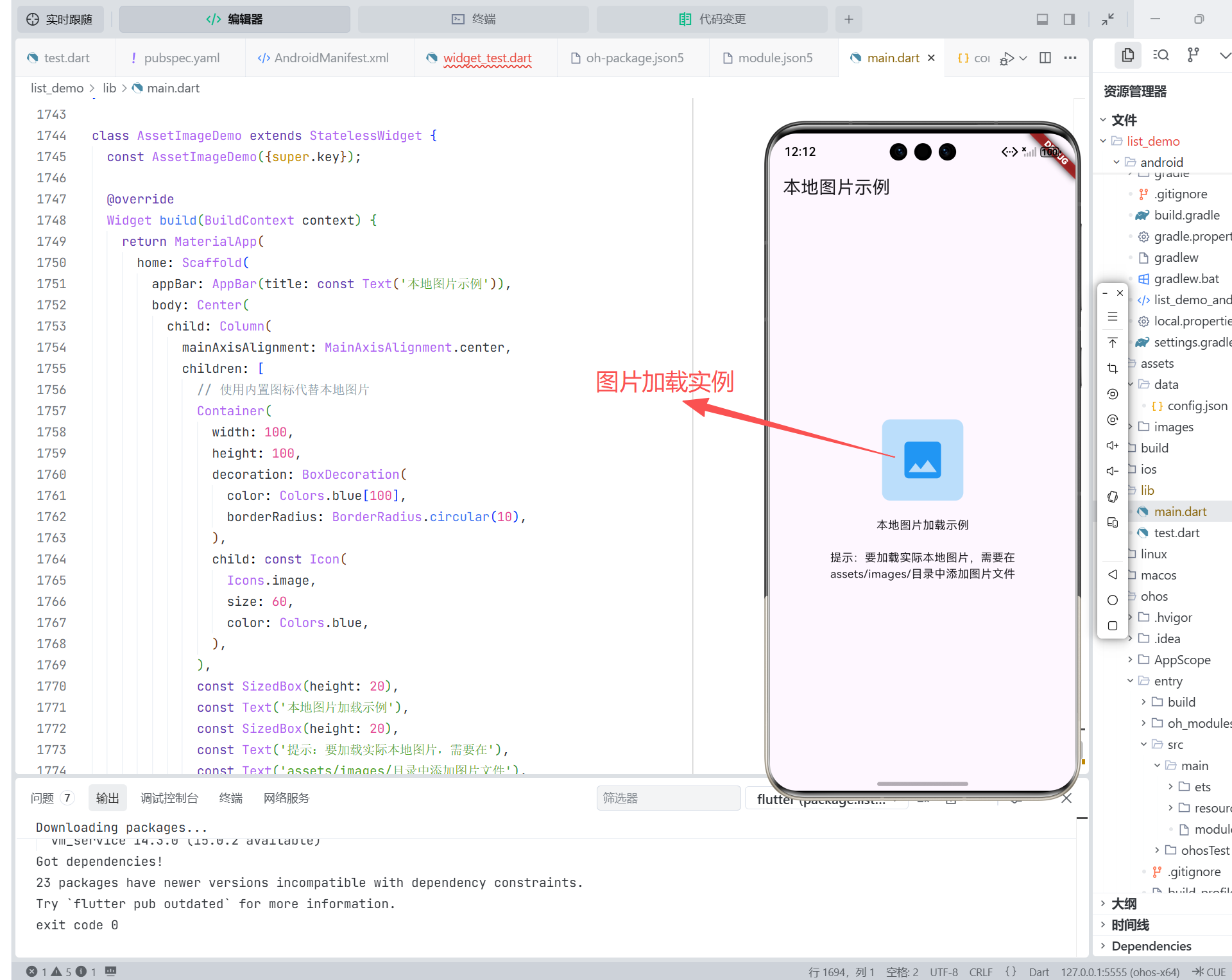
Task: Switch to 代码变更 code changes view
Action: coord(712,19)
